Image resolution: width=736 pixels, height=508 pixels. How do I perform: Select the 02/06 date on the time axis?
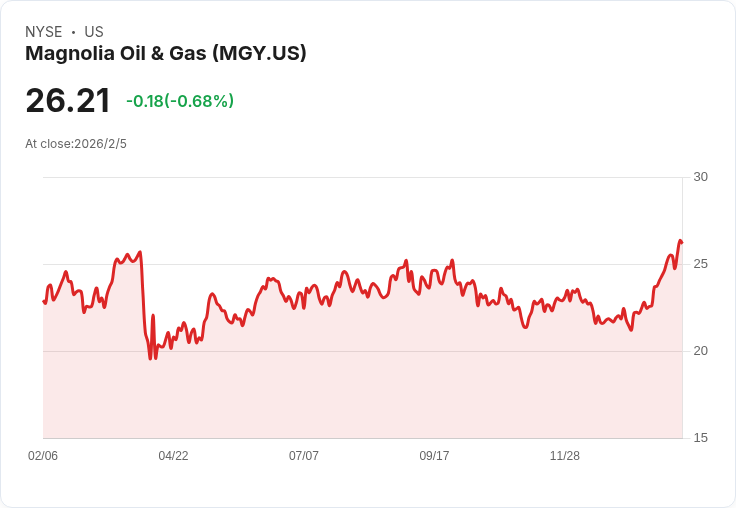pos(43,456)
